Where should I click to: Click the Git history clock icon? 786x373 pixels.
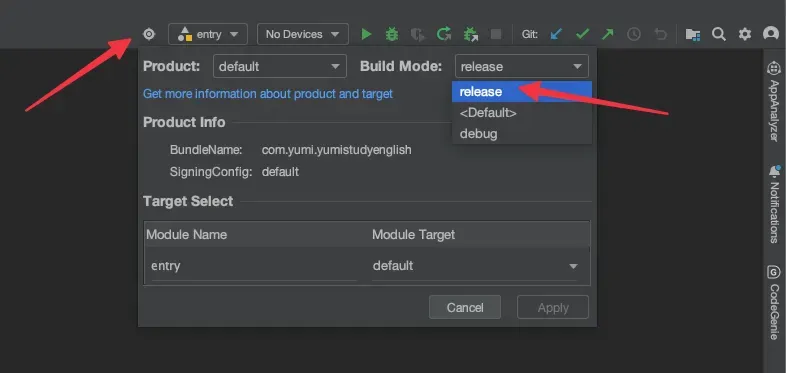tap(634, 34)
